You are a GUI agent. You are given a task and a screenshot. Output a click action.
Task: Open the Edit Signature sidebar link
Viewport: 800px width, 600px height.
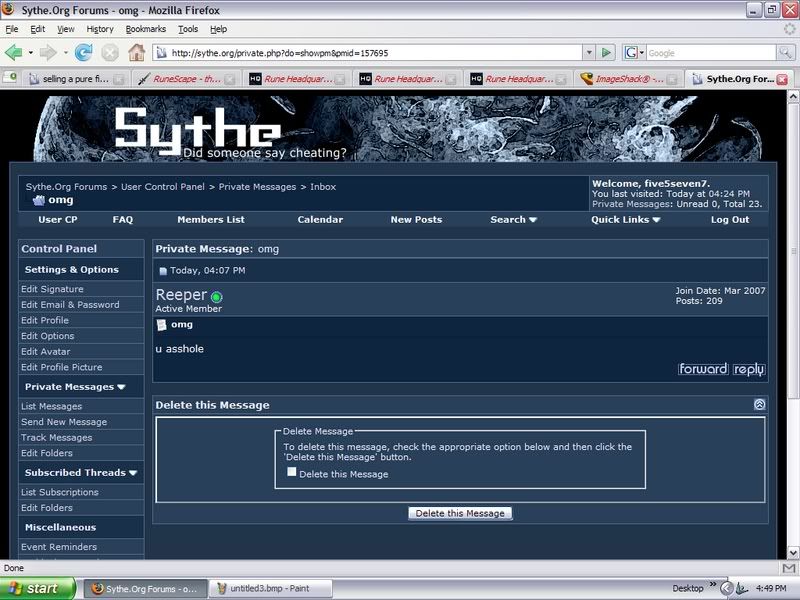click(x=52, y=289)
